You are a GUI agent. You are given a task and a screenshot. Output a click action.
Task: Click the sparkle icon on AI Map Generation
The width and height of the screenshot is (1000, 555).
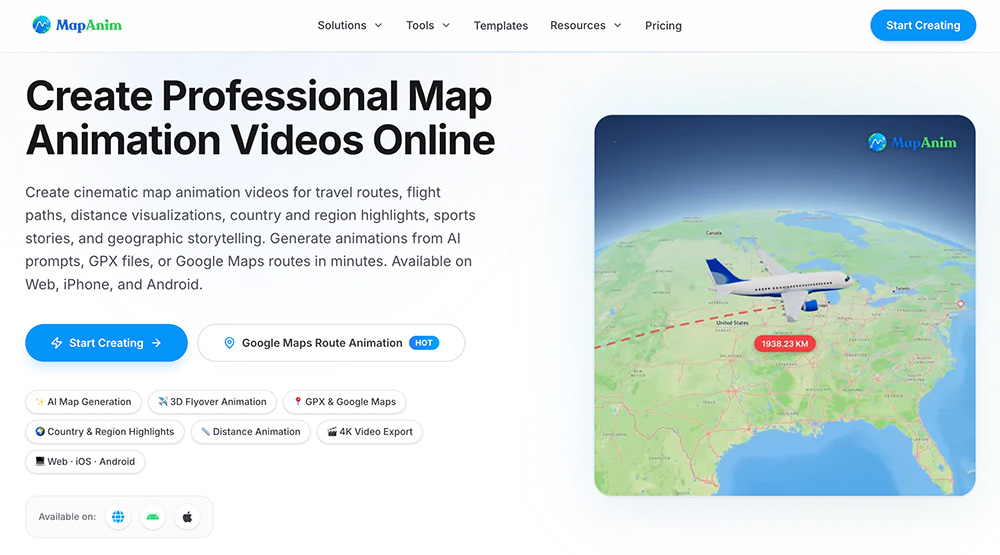click(40, 402)
